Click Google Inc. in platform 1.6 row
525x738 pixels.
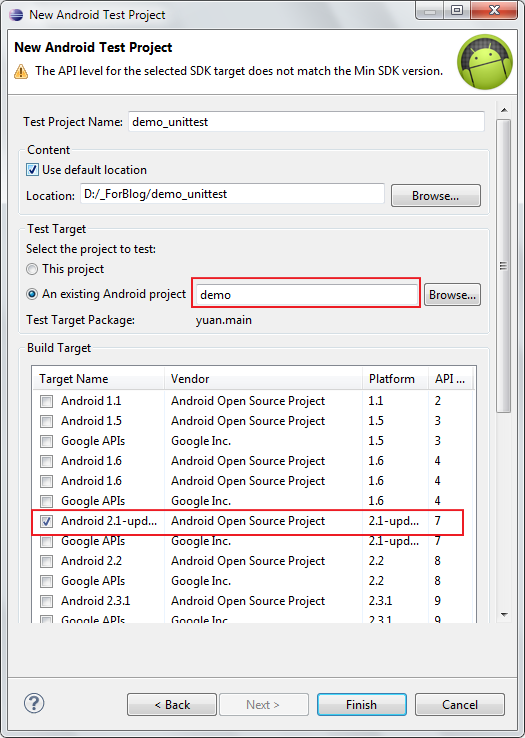pyautogui.click(x=201, y=501)
